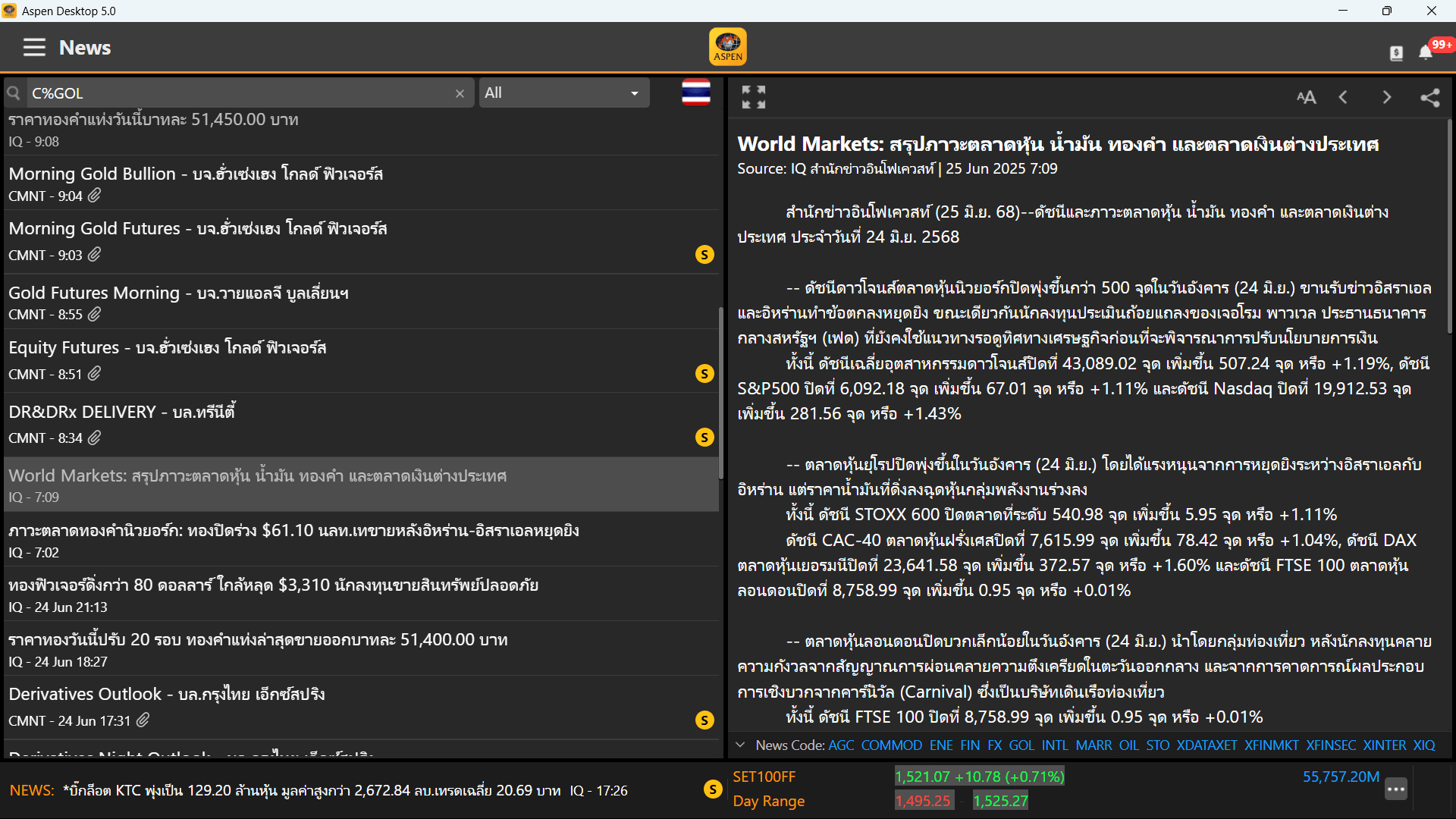Click the Aspen logo in the header
The image size is (1456, 819).
728,47
